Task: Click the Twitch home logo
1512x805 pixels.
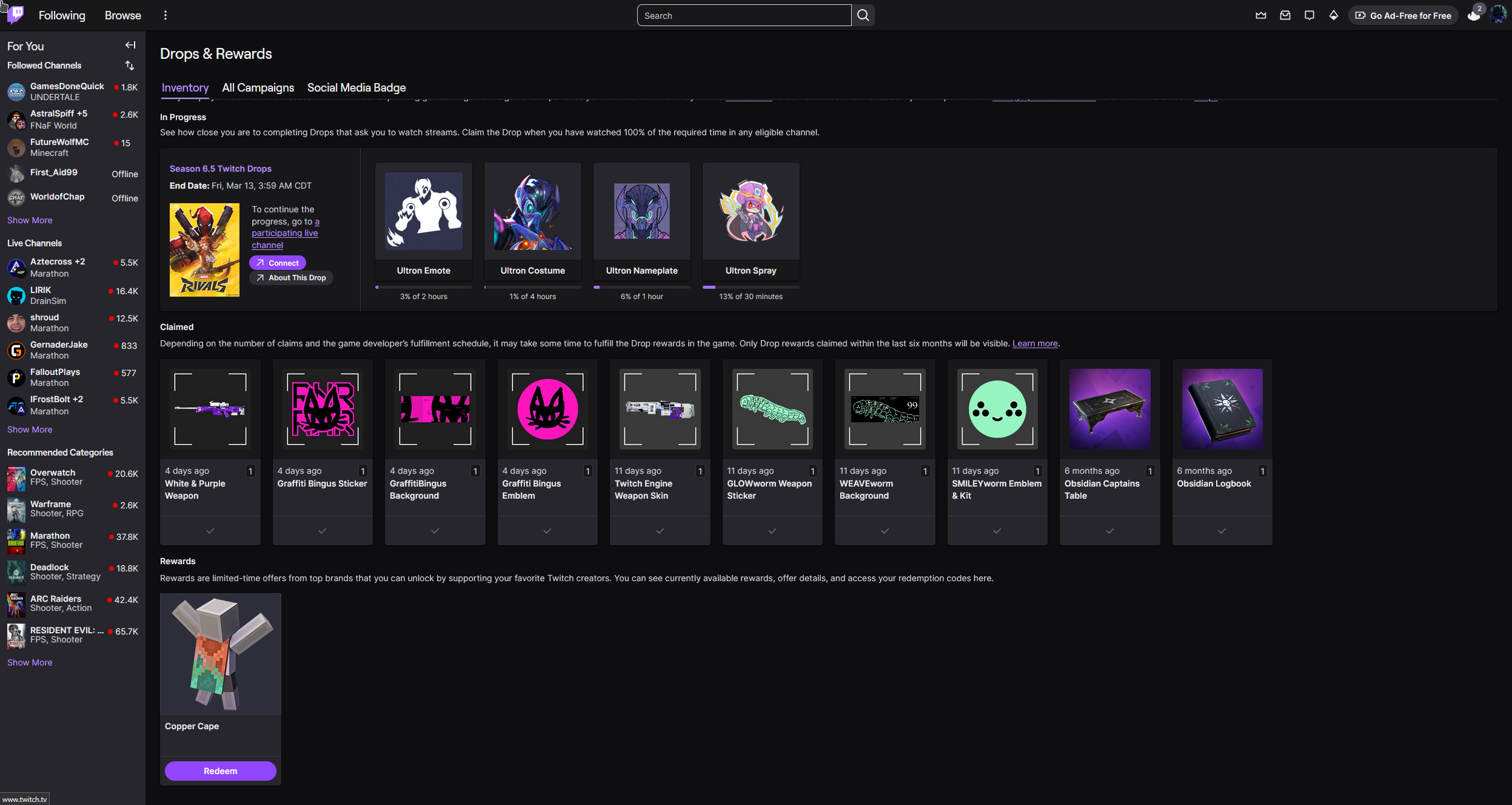Action: click(x=16, y=15)
